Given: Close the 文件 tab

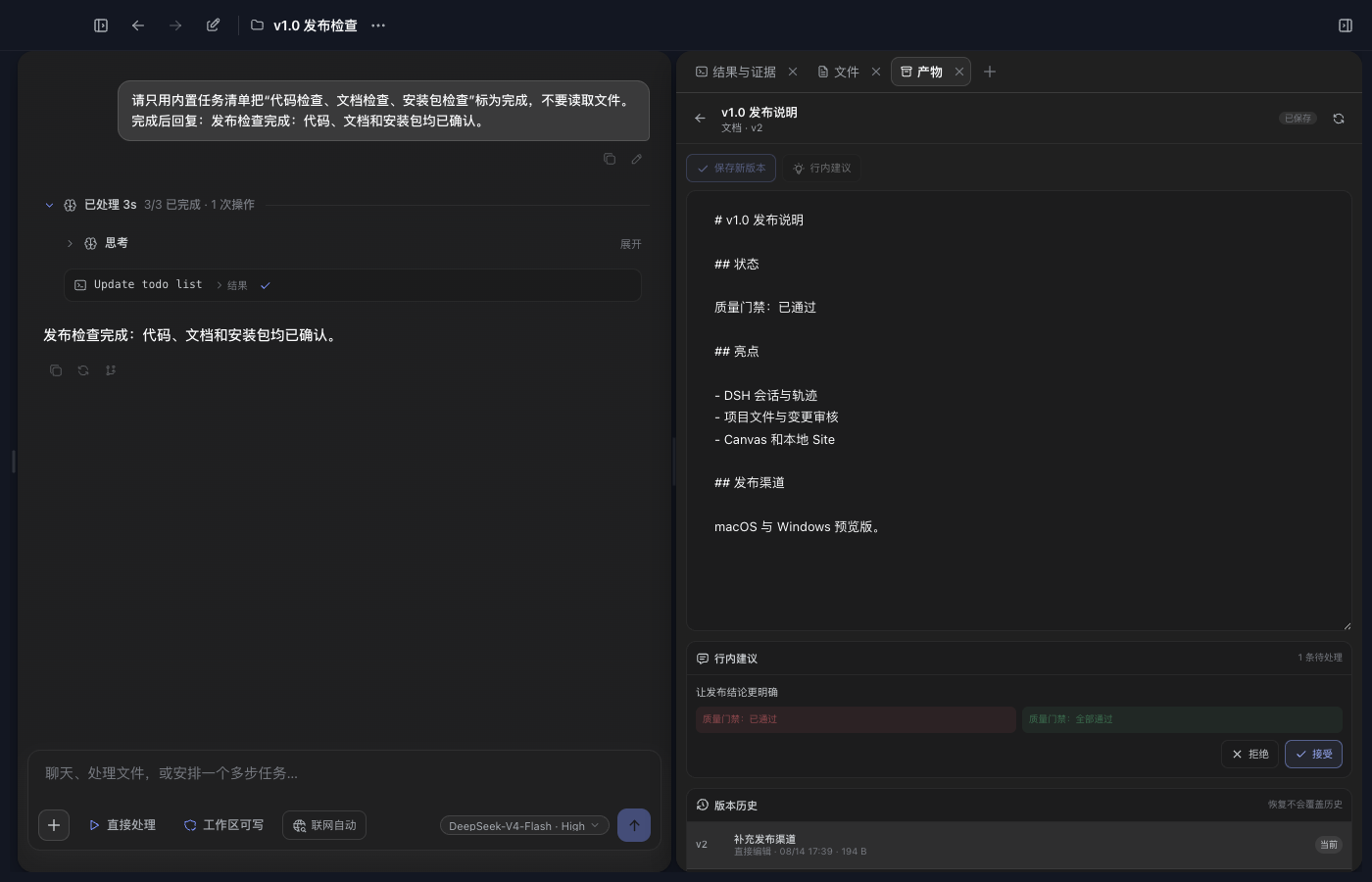Looking at the screenshot, I should [x=876, y=72].
